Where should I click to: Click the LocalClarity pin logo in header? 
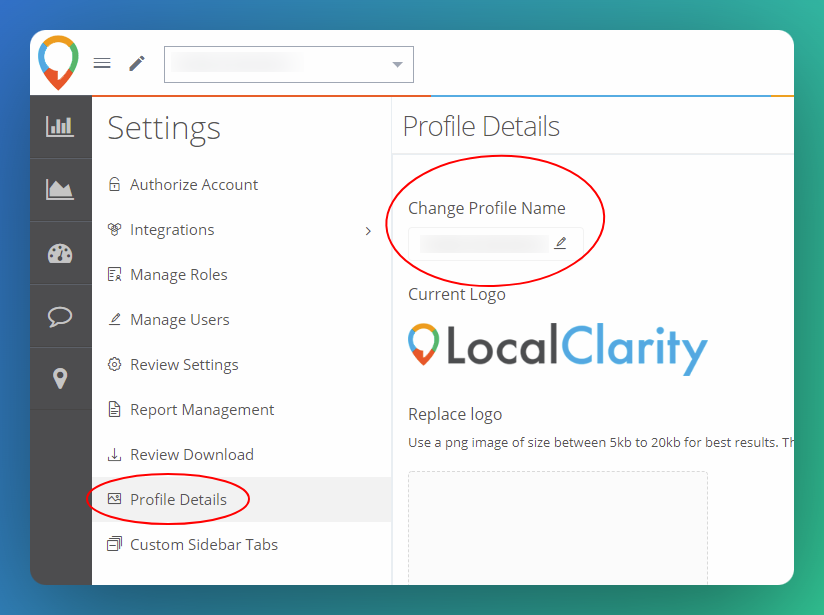point(58,62)
